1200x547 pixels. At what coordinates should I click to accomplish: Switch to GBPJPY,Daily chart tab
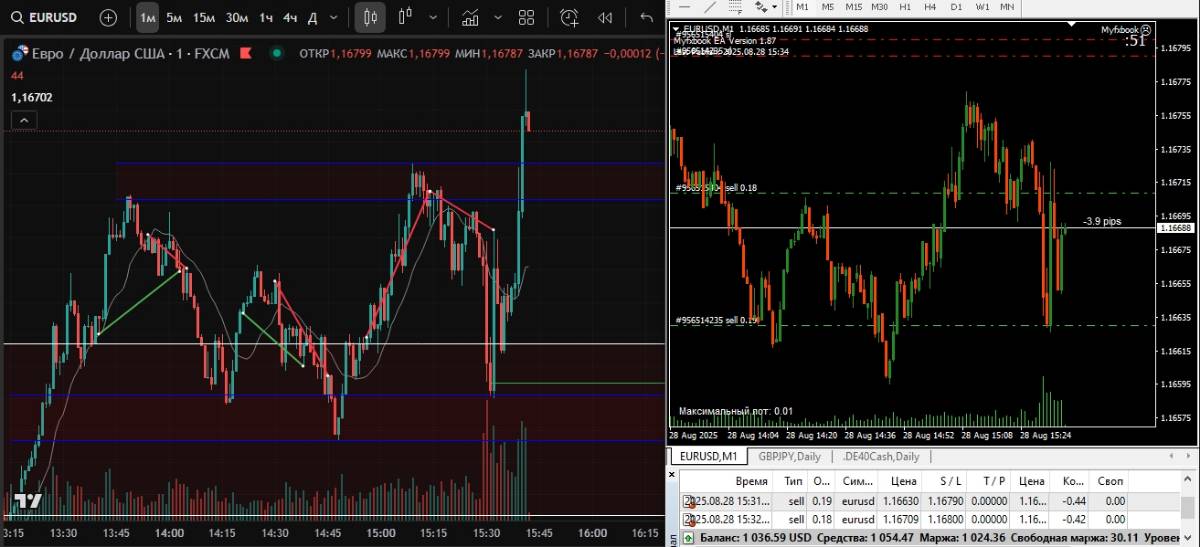click(789, 456)
